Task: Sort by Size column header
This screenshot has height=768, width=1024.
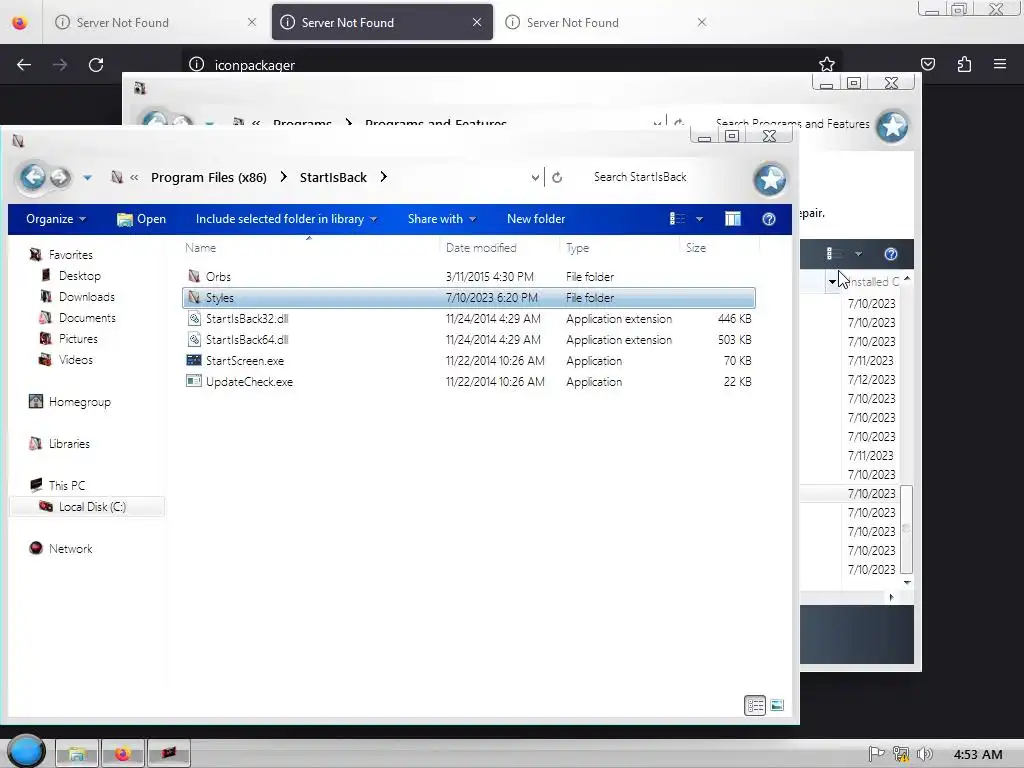Action: click(x=719, y=248)
